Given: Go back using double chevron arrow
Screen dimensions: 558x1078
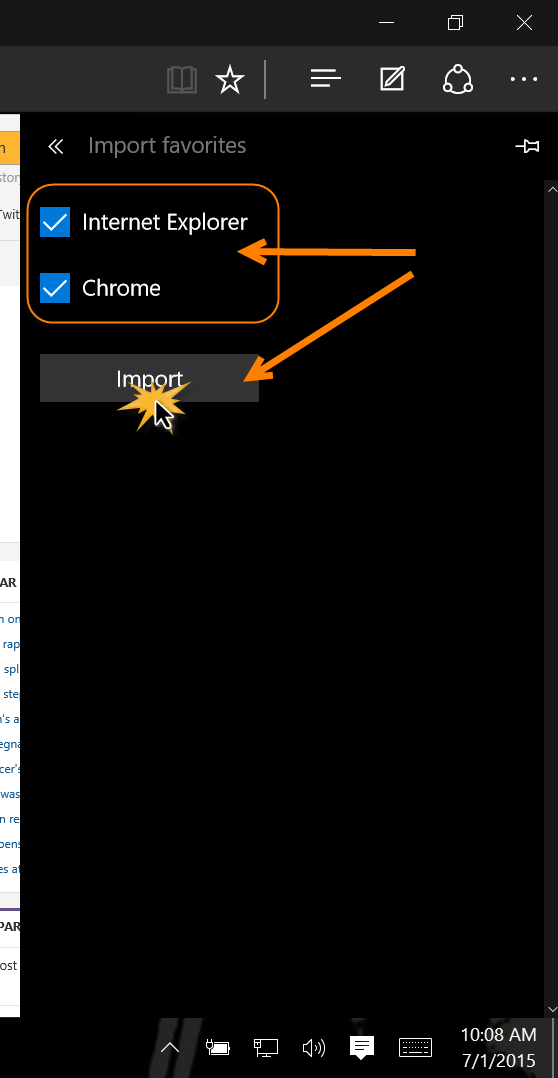Looking at the screenshot, I should 56,146.
